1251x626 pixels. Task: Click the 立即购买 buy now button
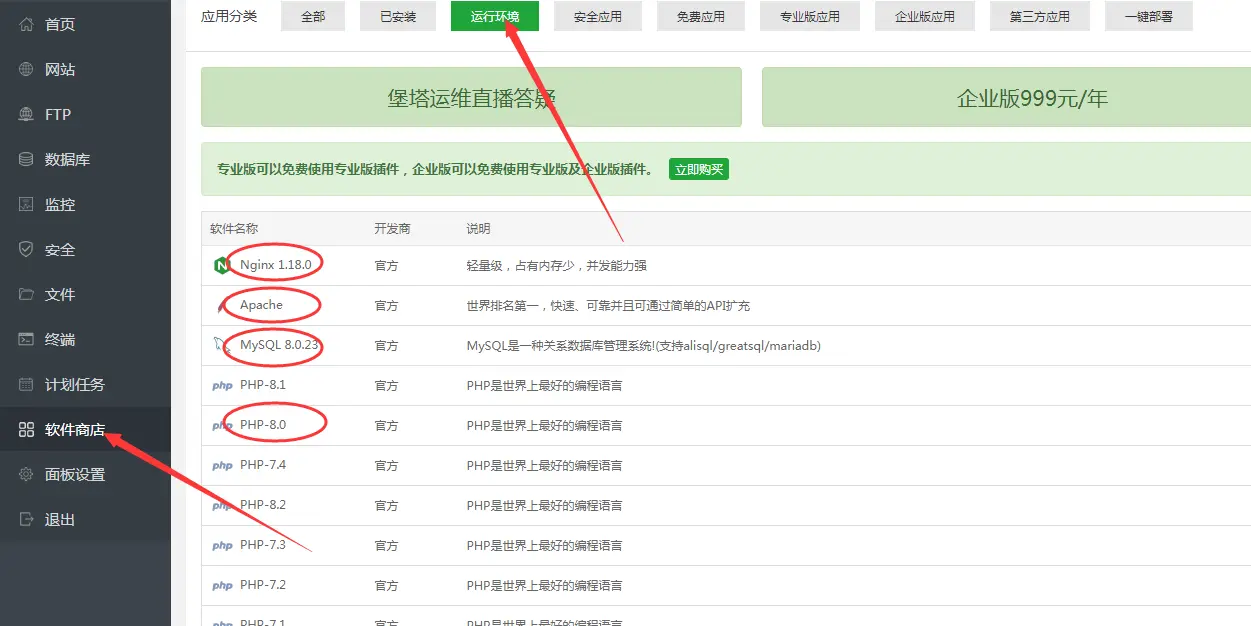699,169
